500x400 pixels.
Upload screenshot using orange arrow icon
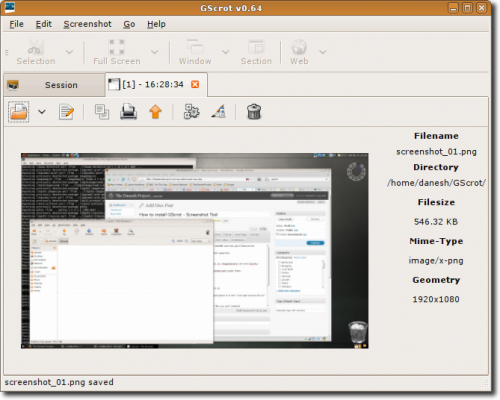[155, 112]
